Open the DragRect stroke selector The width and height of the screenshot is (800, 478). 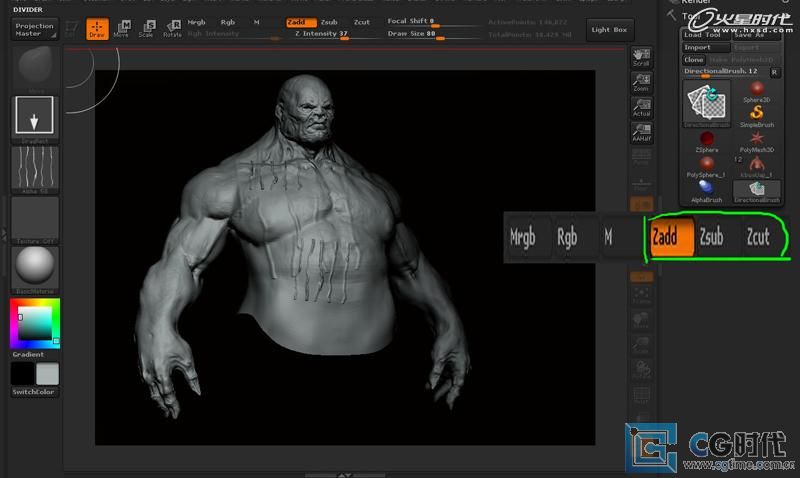(35, 119)
